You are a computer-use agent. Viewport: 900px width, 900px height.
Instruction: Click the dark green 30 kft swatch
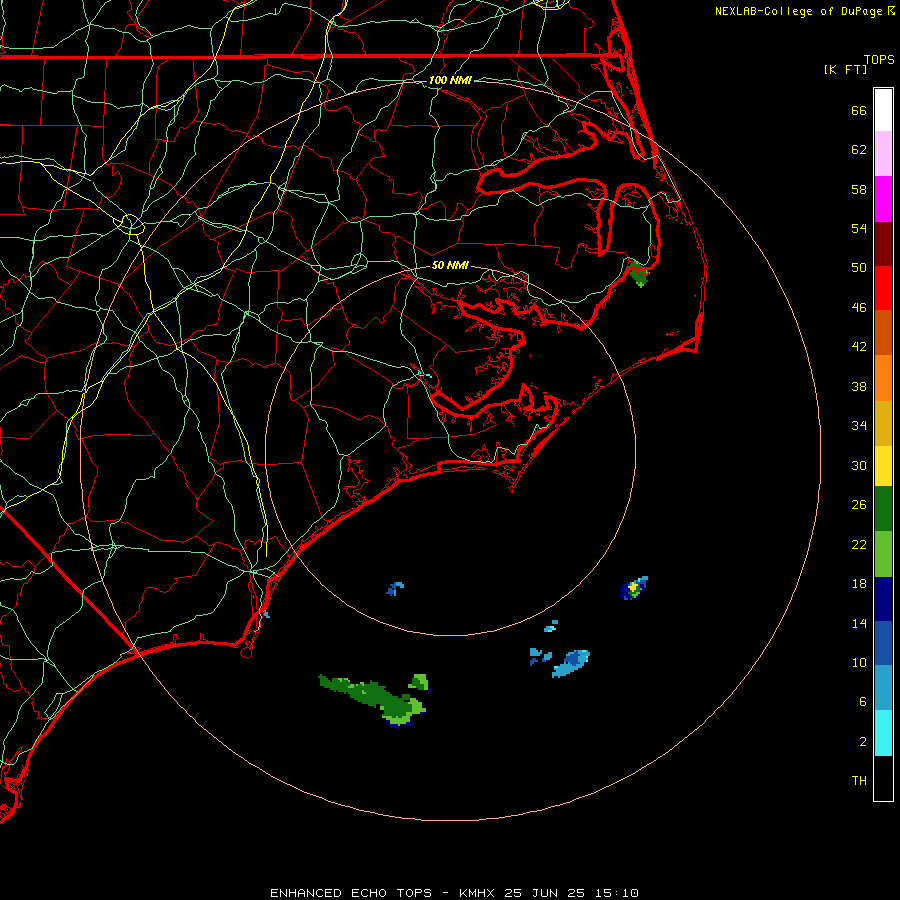[883, 509]
